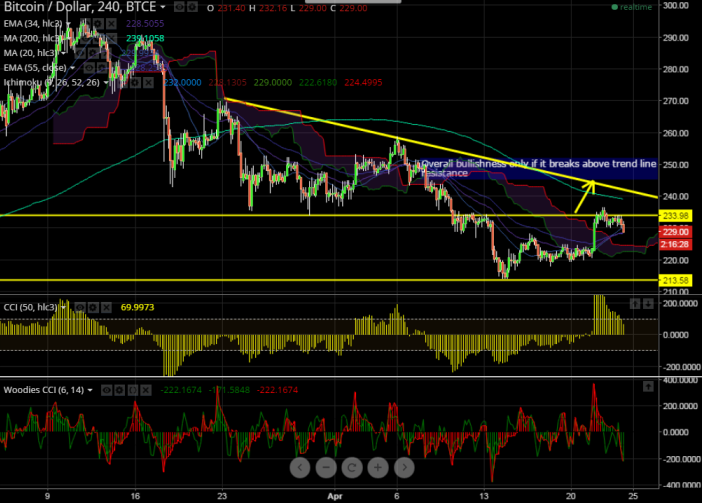
Task: Move the CCI pane up with arrow
Action: coord(635,304)
